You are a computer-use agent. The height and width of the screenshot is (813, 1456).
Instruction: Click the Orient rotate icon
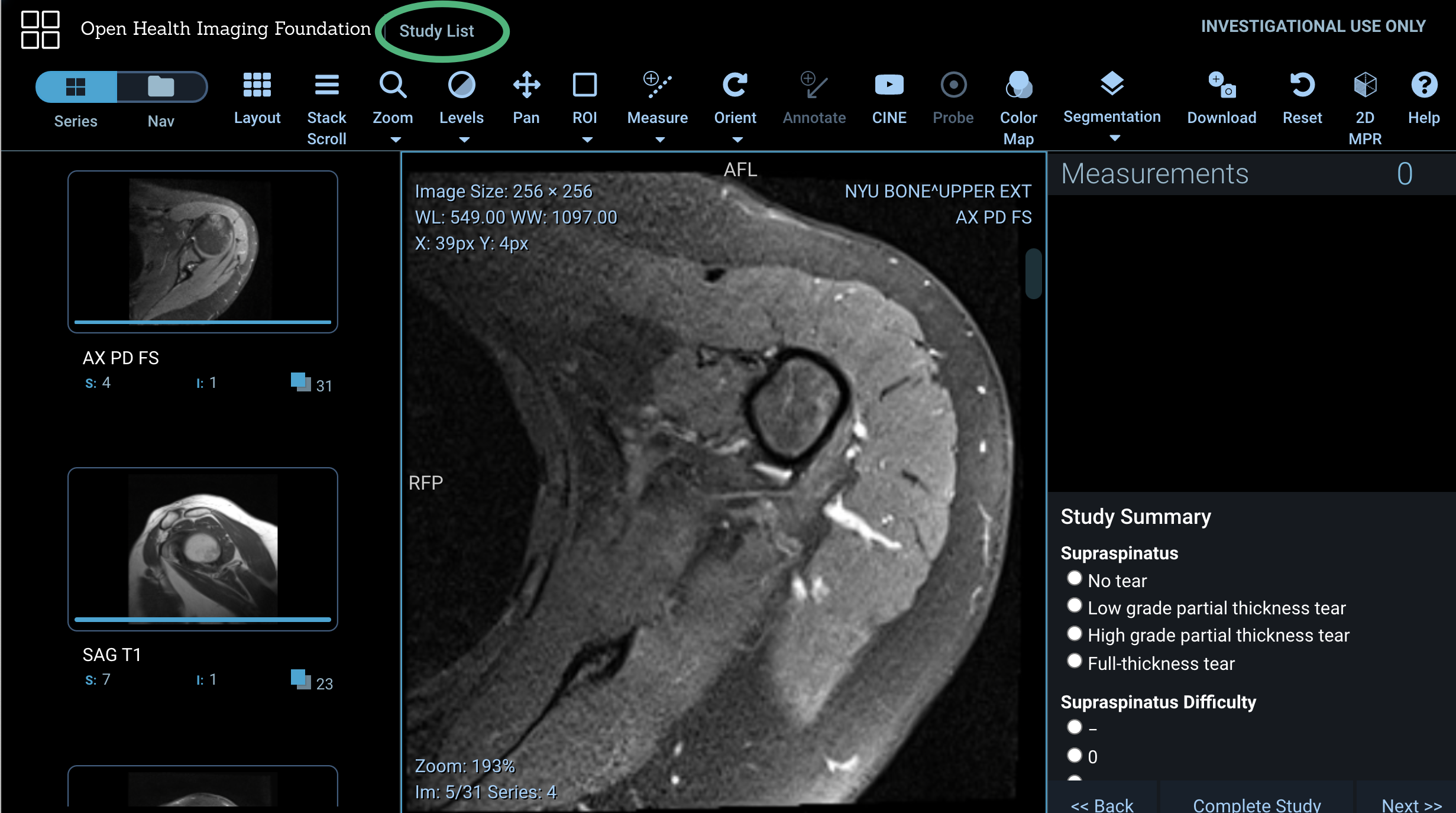pyautogui.click(x=735, y=86)
